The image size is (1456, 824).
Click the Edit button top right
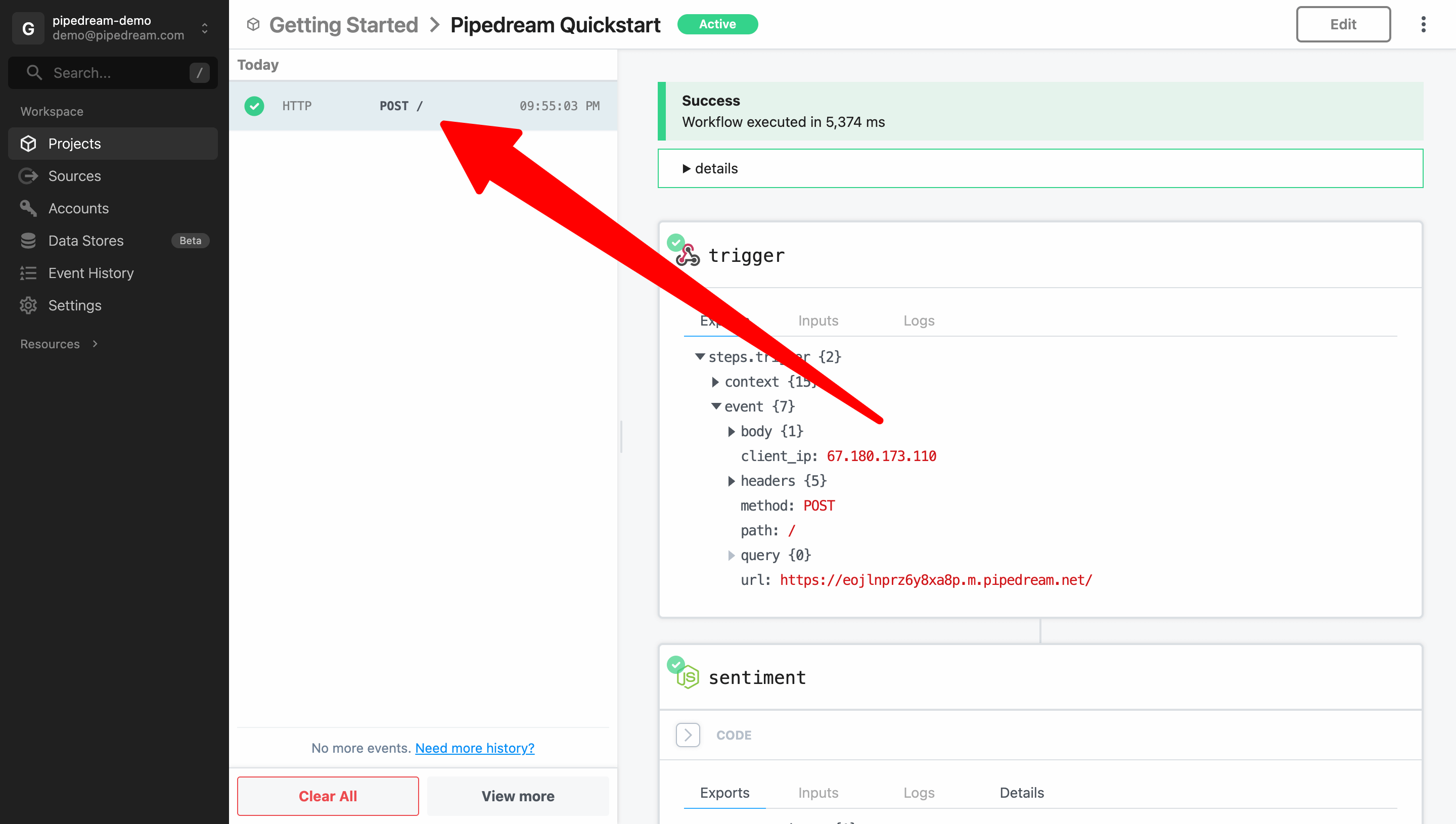(1343, 23)
